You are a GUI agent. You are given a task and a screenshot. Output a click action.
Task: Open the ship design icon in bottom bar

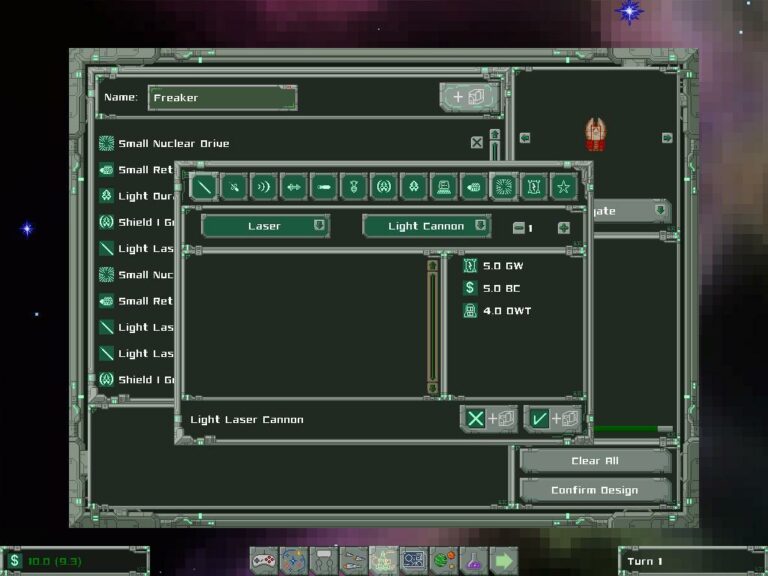click(384, 561)
